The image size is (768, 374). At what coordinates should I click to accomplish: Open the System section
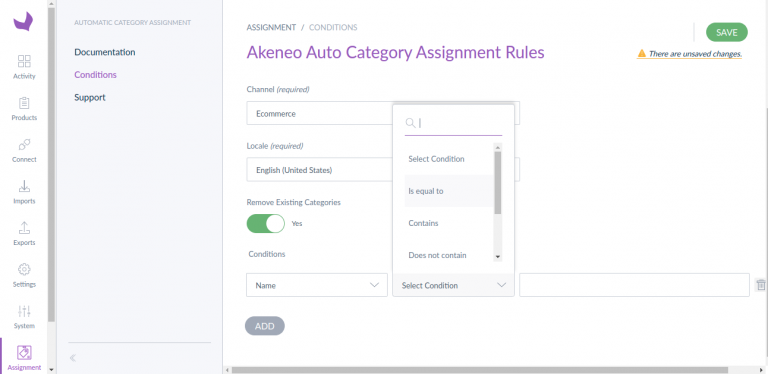coord(24,317)
